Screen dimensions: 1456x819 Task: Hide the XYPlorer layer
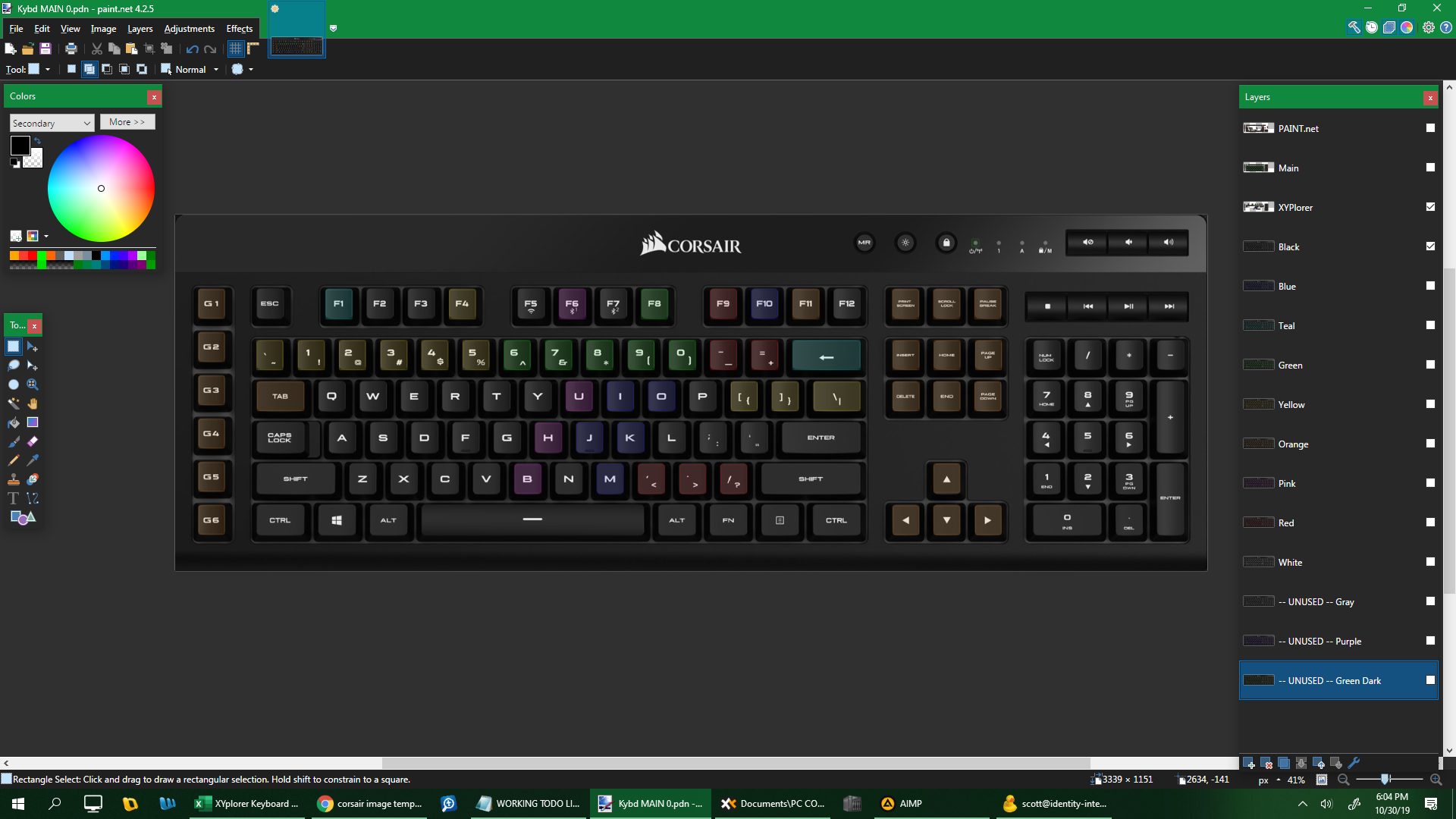(x=1430, y=206)
